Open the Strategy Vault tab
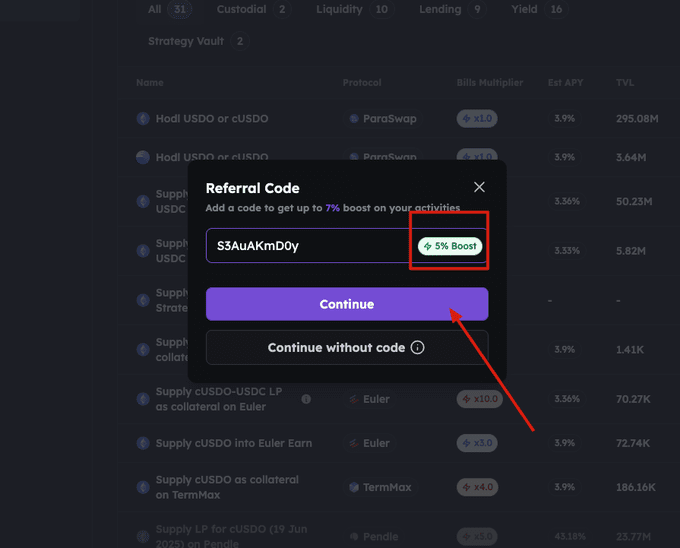Screen dimensions: 680x548 point(197,41)
